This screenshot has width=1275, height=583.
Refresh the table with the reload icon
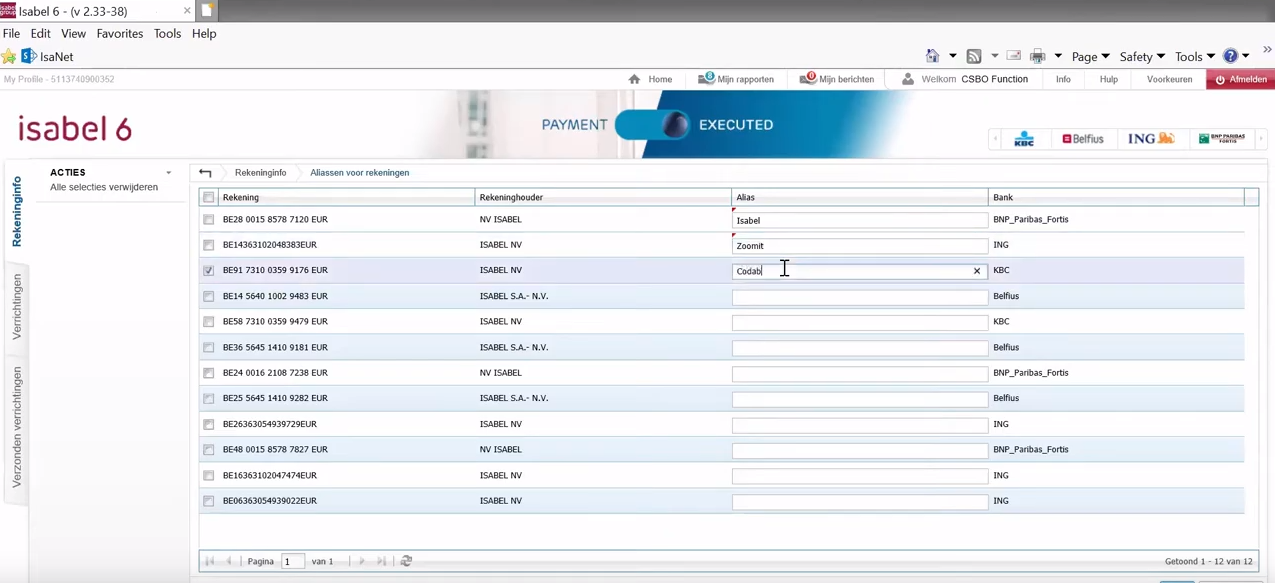tap(406, 561)
